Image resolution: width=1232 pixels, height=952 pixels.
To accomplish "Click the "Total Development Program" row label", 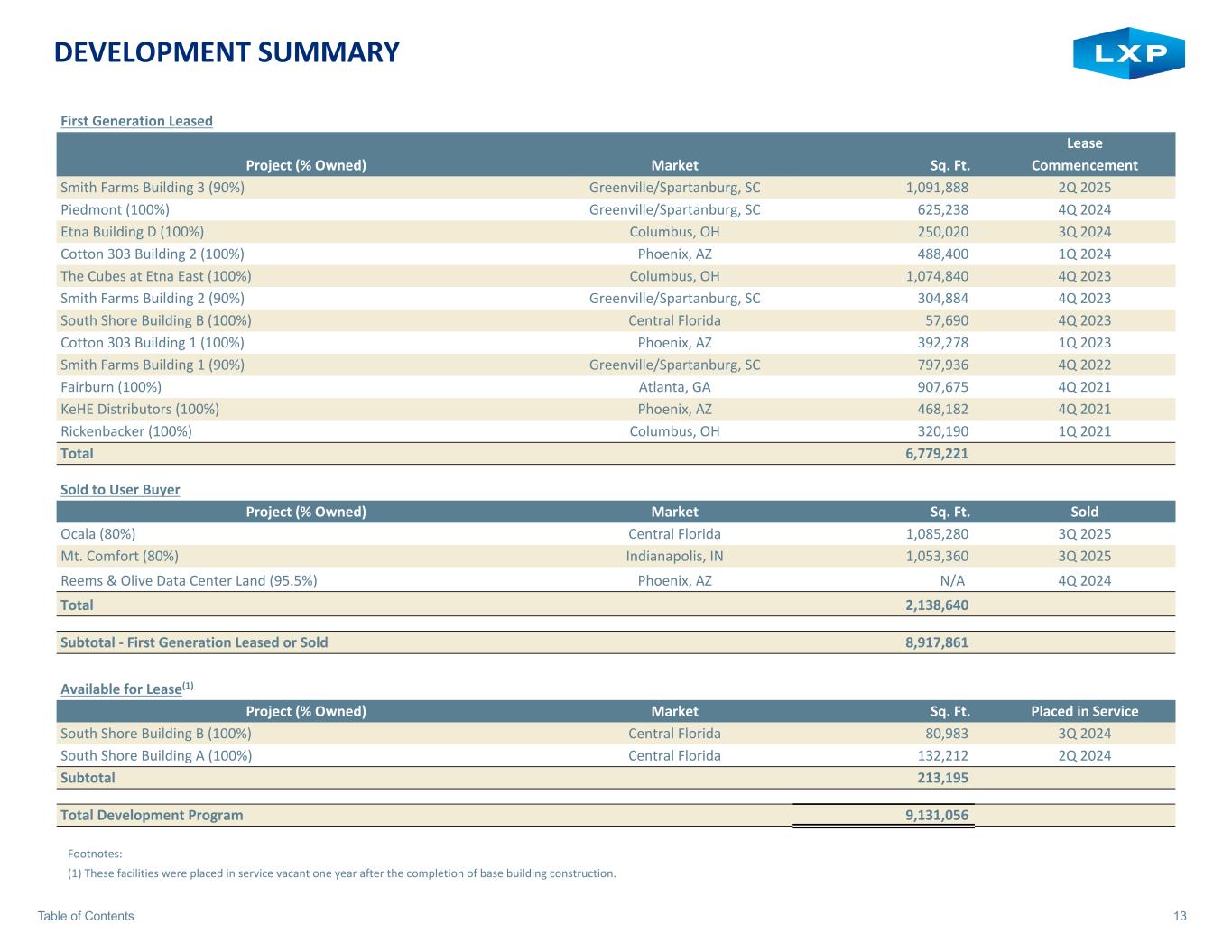I will 152,816.
